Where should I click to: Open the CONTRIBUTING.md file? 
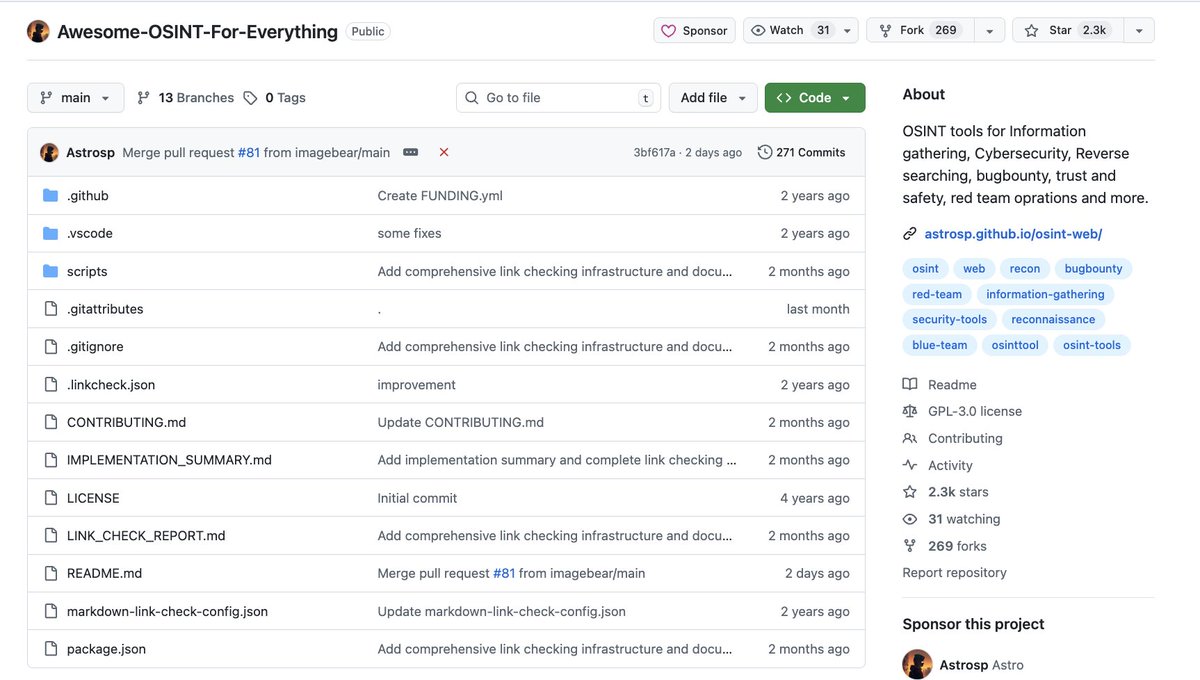click(126, 422)
